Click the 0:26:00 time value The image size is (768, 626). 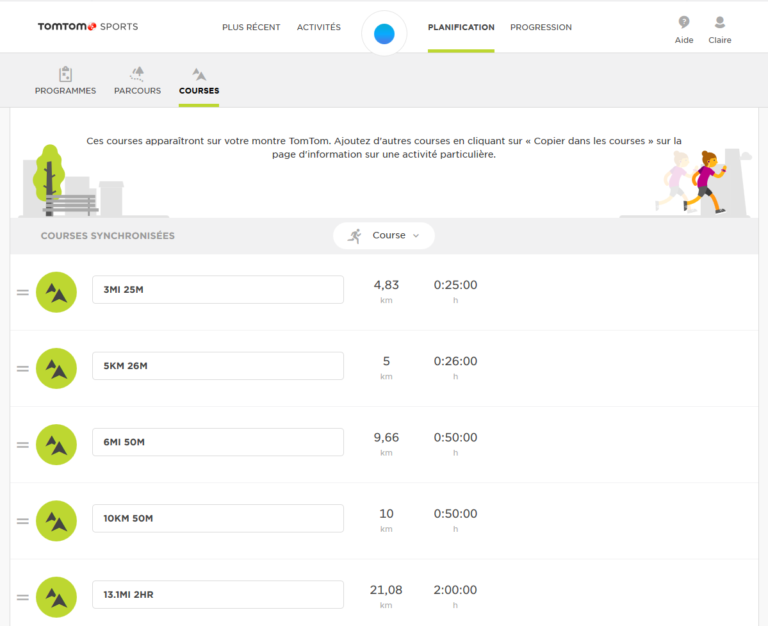pyautogui.click(x=456, y=361)
